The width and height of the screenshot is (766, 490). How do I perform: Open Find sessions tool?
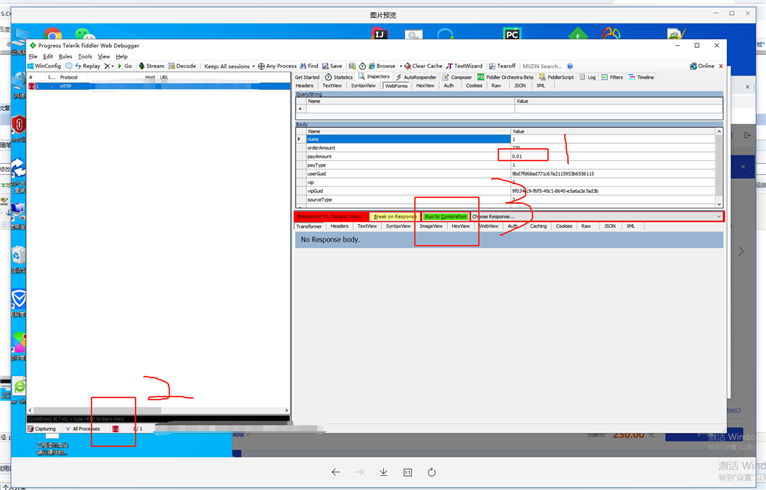[309, 66]
